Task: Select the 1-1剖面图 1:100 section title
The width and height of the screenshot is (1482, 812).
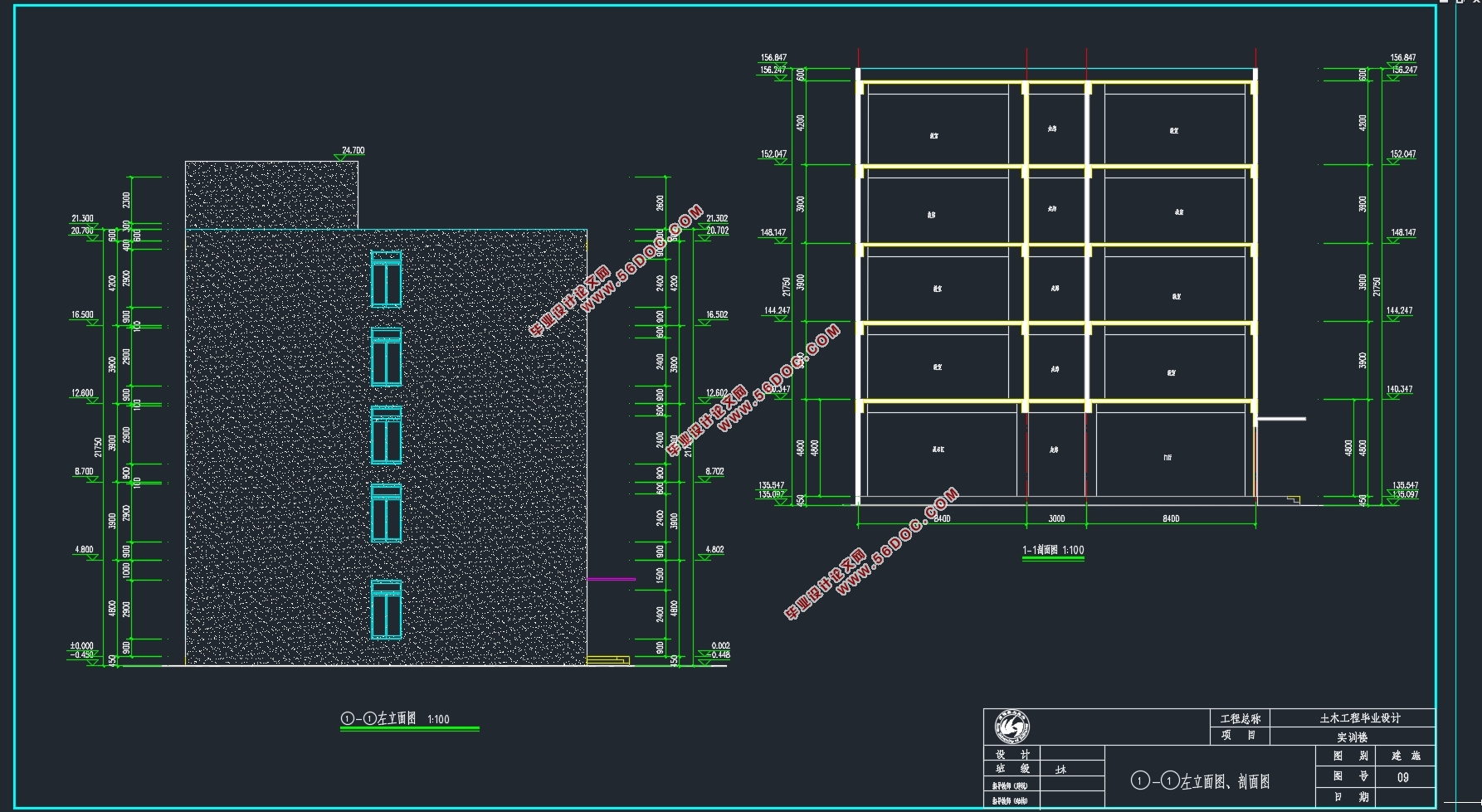Action: 1053,550
